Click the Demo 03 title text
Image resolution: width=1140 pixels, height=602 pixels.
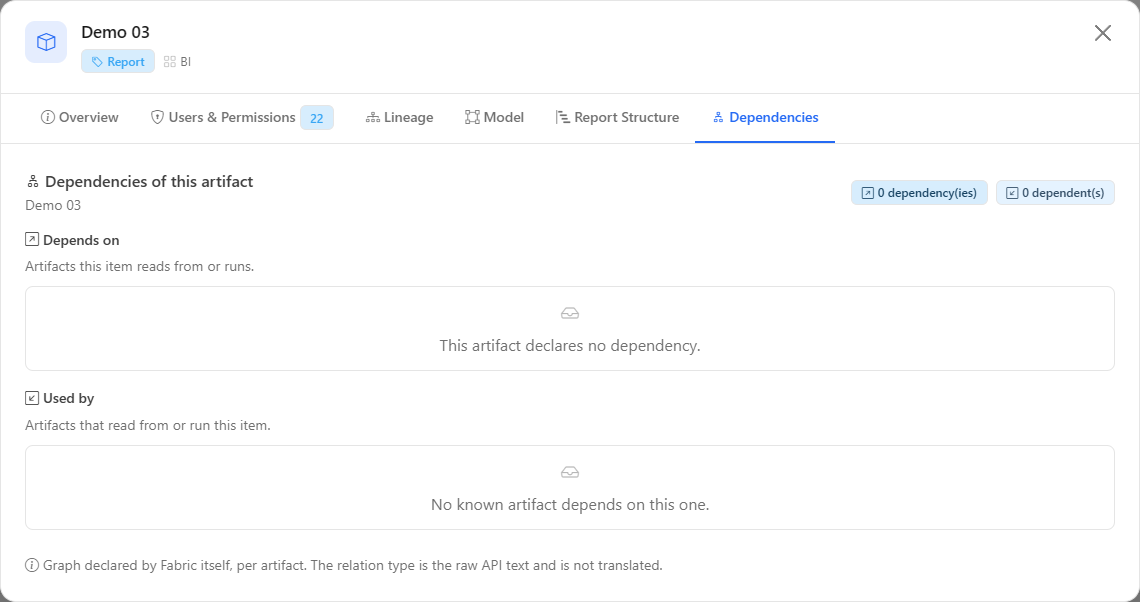(x=116, y=32)
